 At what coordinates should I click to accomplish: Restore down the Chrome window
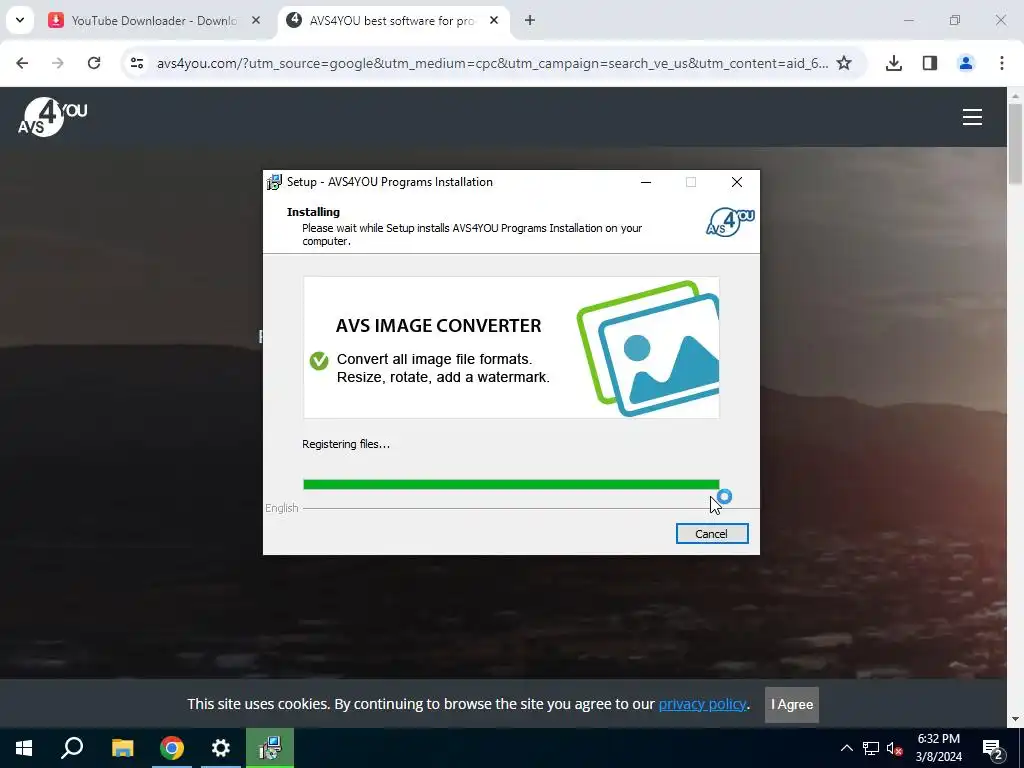tap(955, 20)
